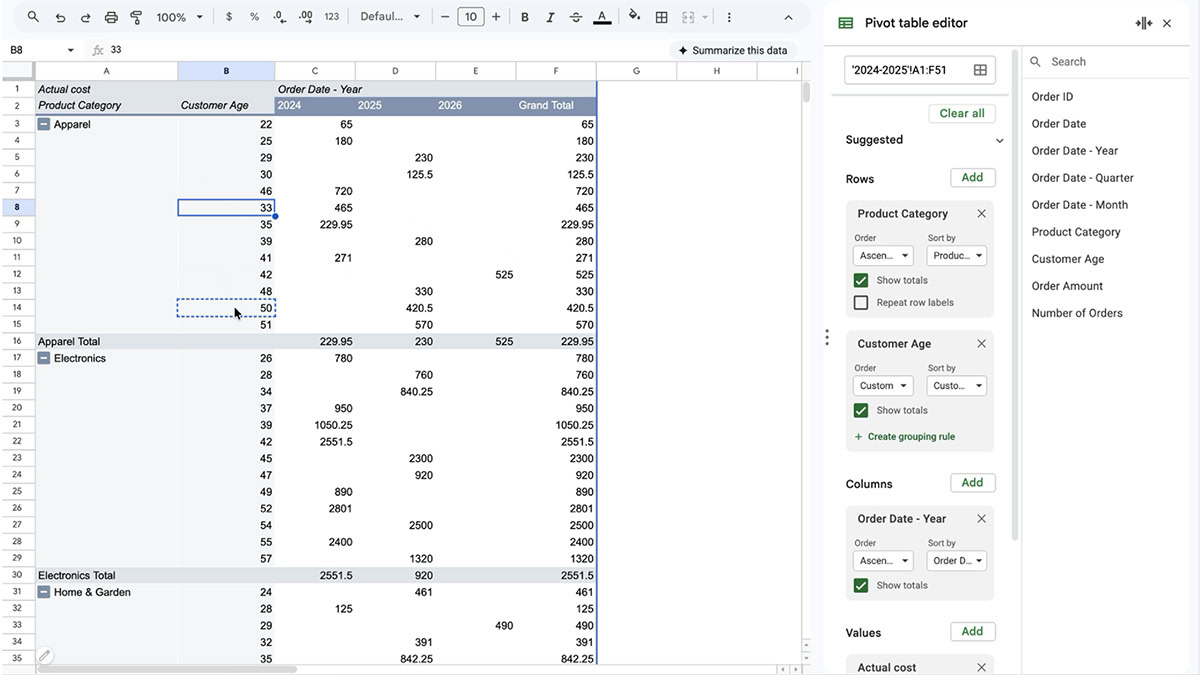Open the editor panel vertical dots handle
The width and height of the screenshot is (1200, 675).
pos(827,337)
